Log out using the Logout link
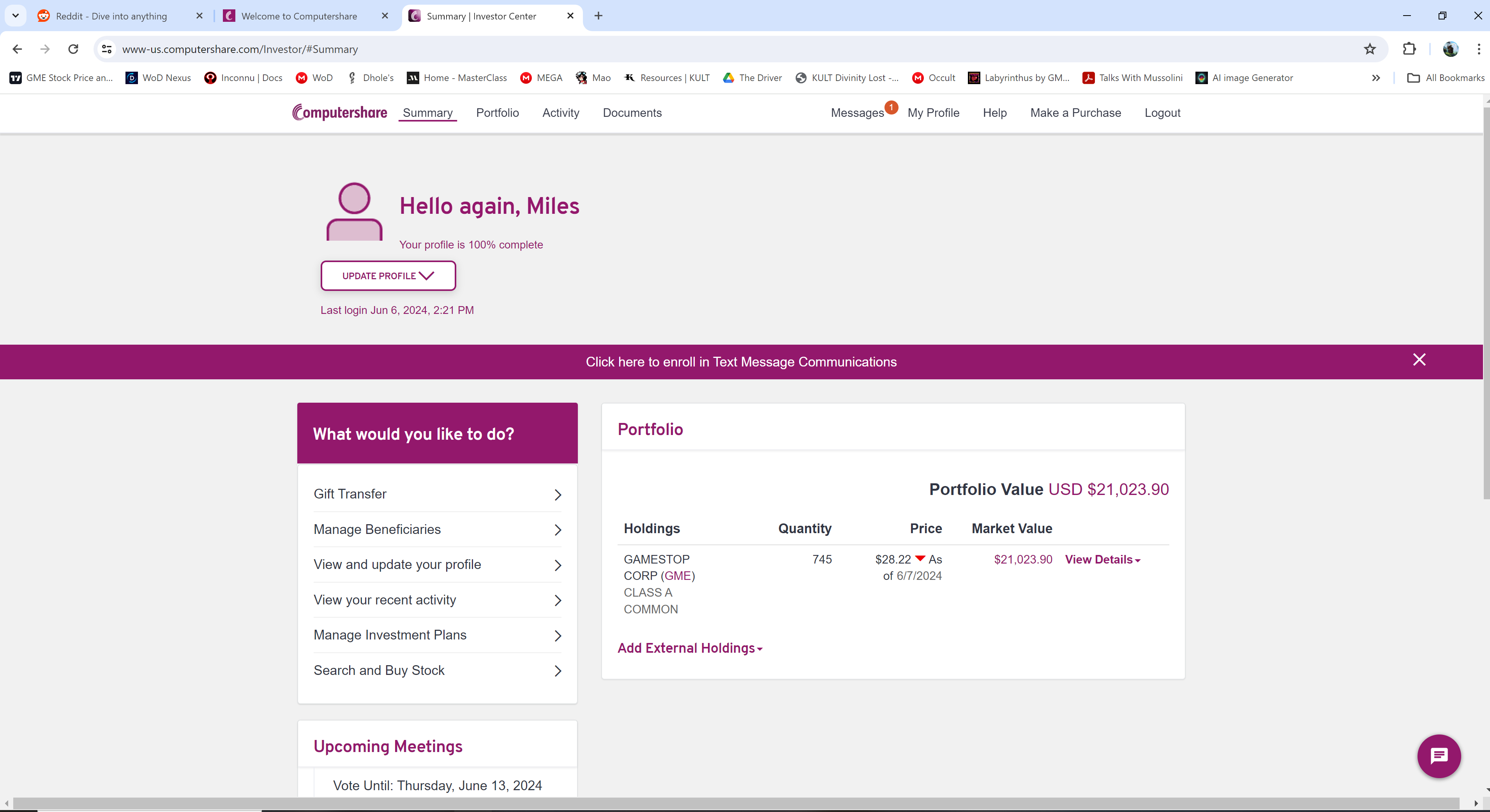The height and width of the screenshot is (812, 1490). pos(1162,113)
